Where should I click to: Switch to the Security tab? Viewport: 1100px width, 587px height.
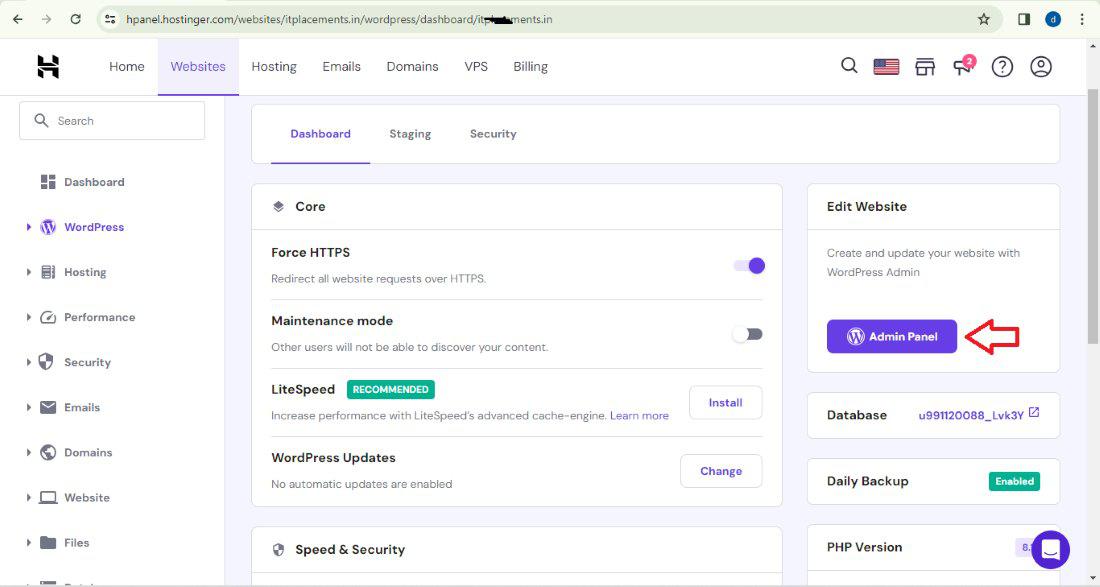pos(493,134)
